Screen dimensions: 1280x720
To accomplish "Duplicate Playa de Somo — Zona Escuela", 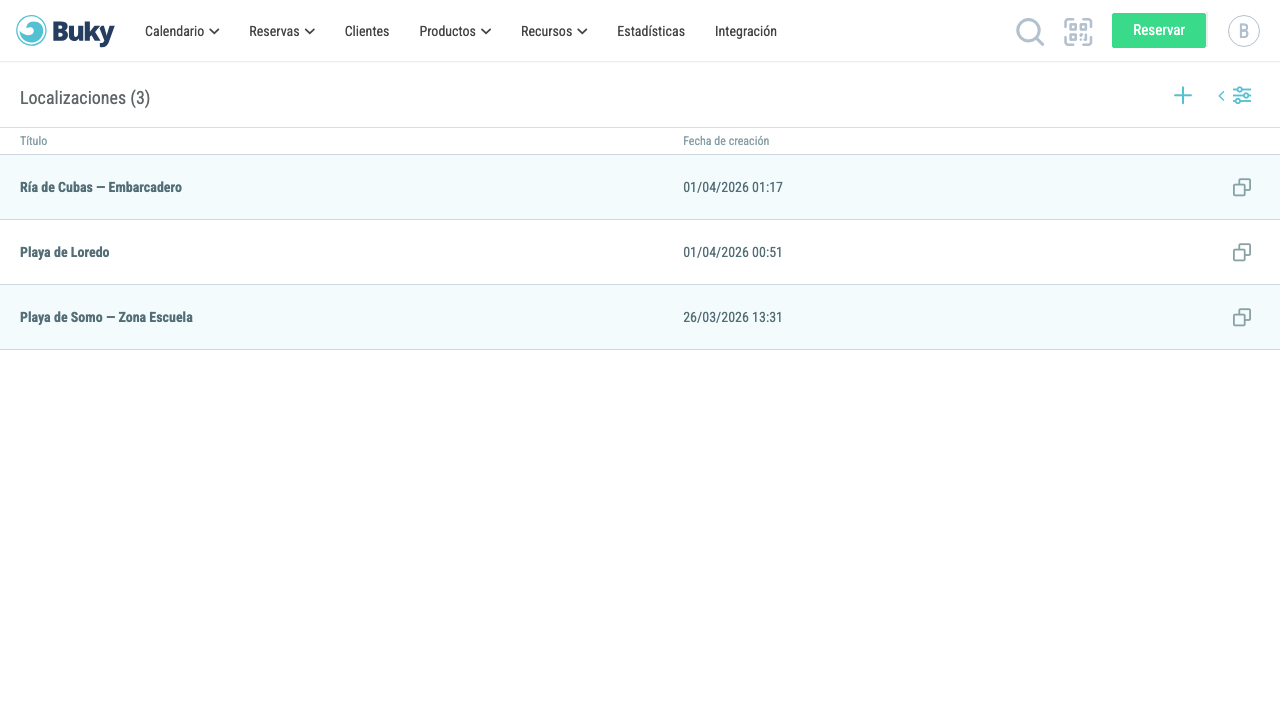I will point(1242,317).
